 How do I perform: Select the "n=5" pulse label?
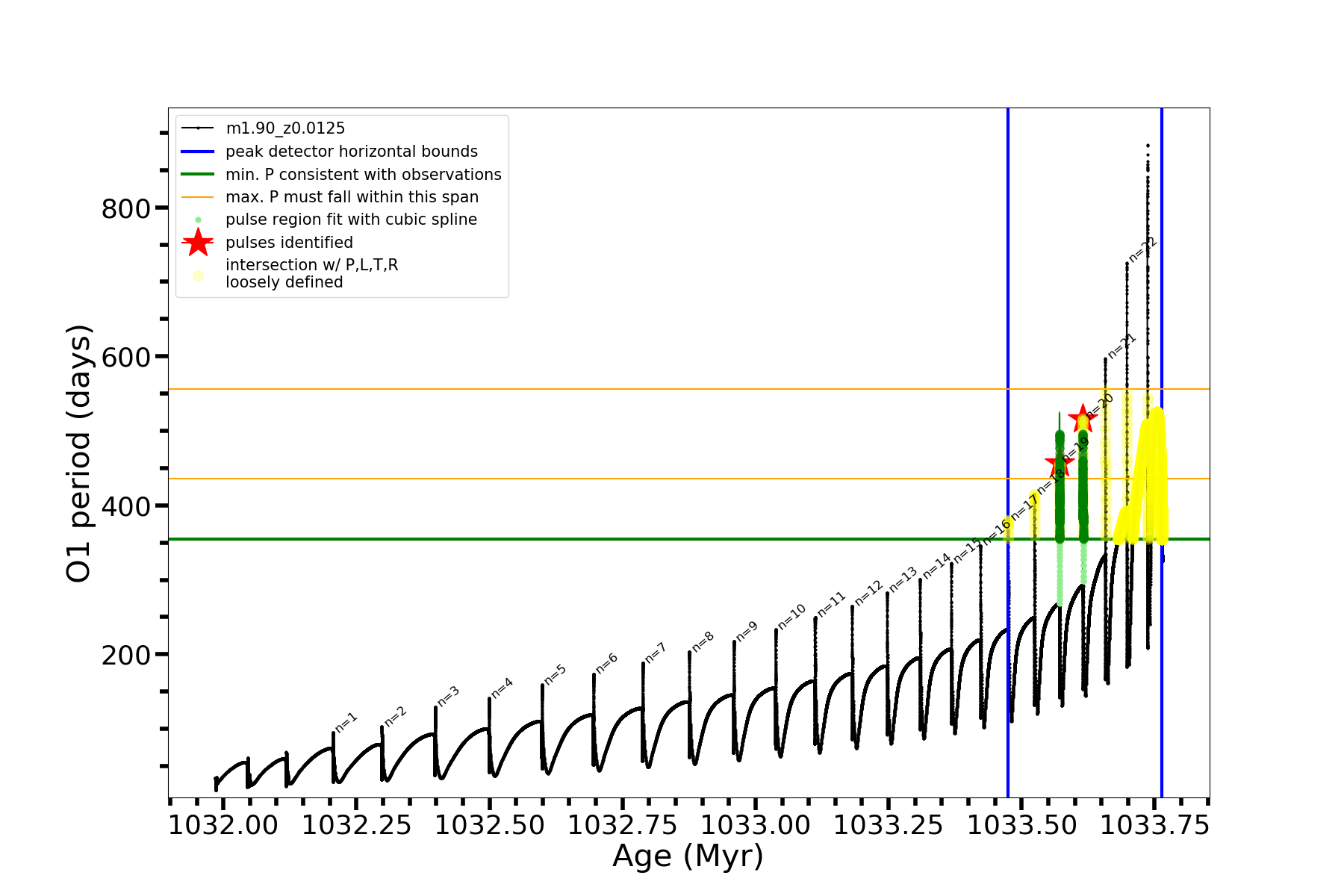(555, 674)
